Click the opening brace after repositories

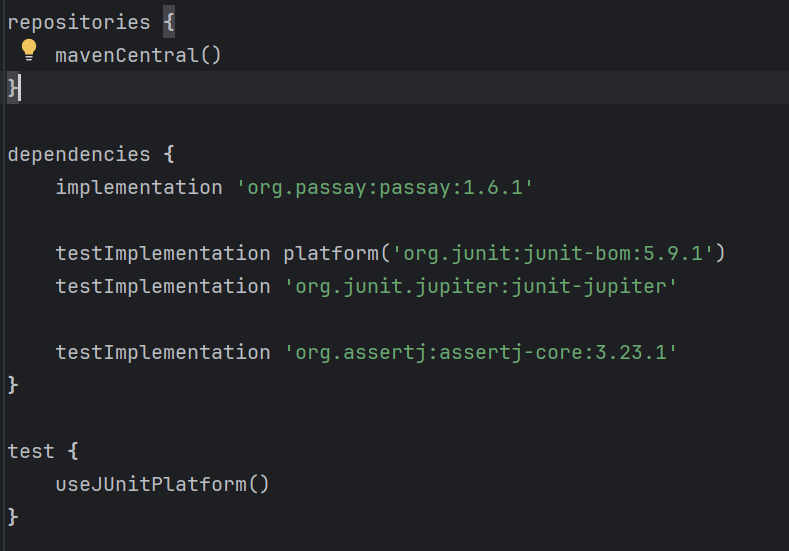tap(169, 23)
